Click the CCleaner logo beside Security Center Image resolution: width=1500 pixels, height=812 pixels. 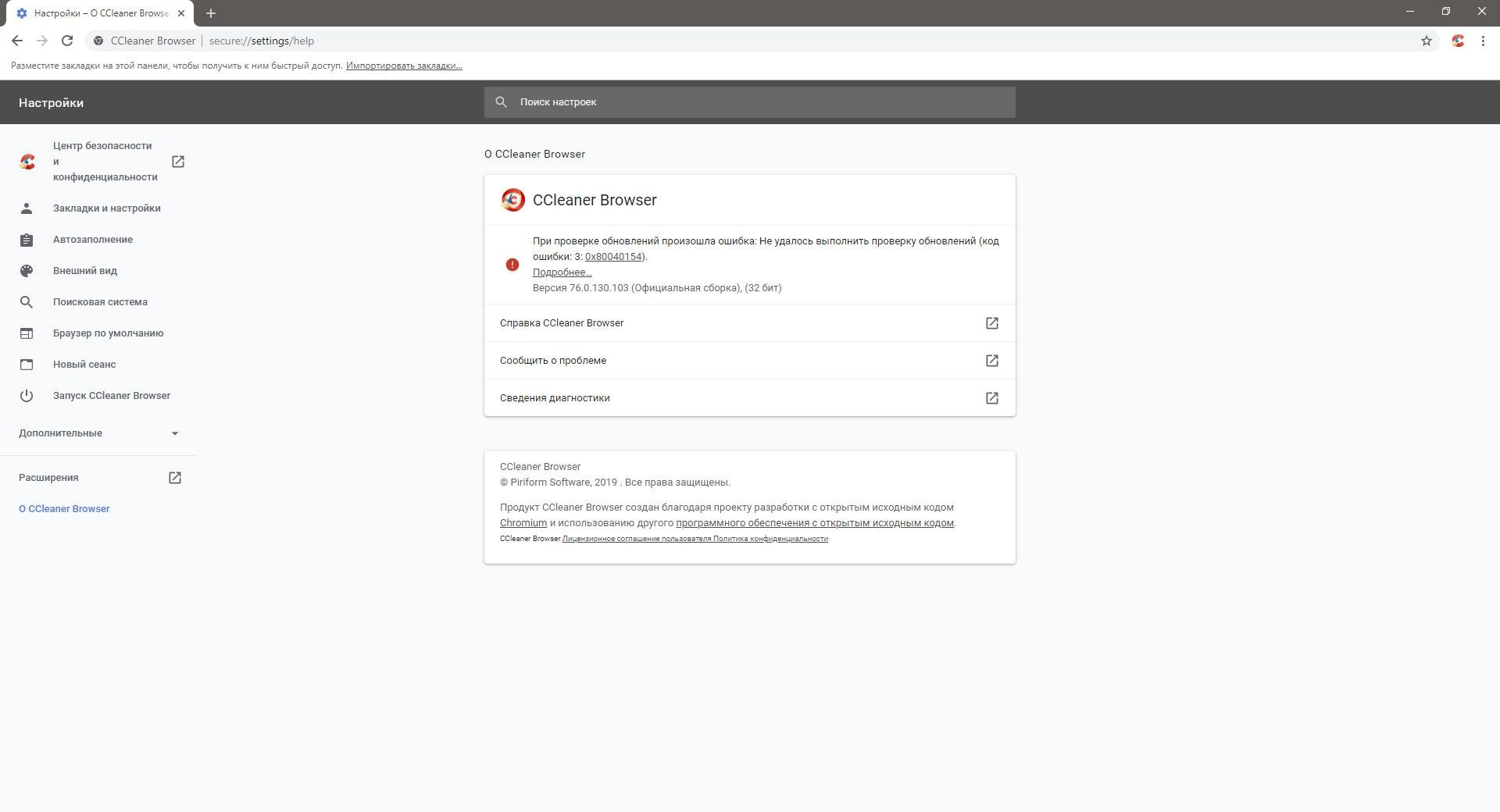[x=27, y=162]
